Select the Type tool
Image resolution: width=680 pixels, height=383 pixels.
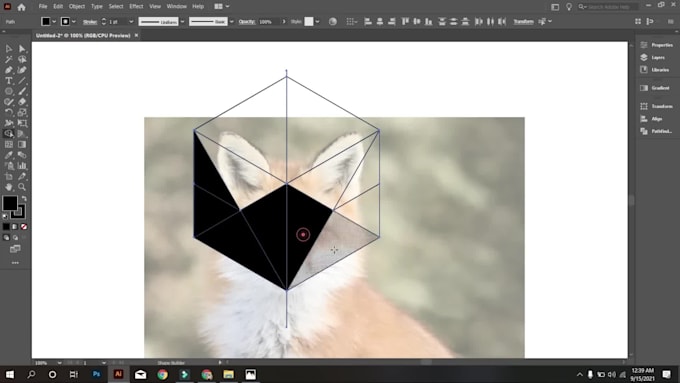[x=9, y=80]
